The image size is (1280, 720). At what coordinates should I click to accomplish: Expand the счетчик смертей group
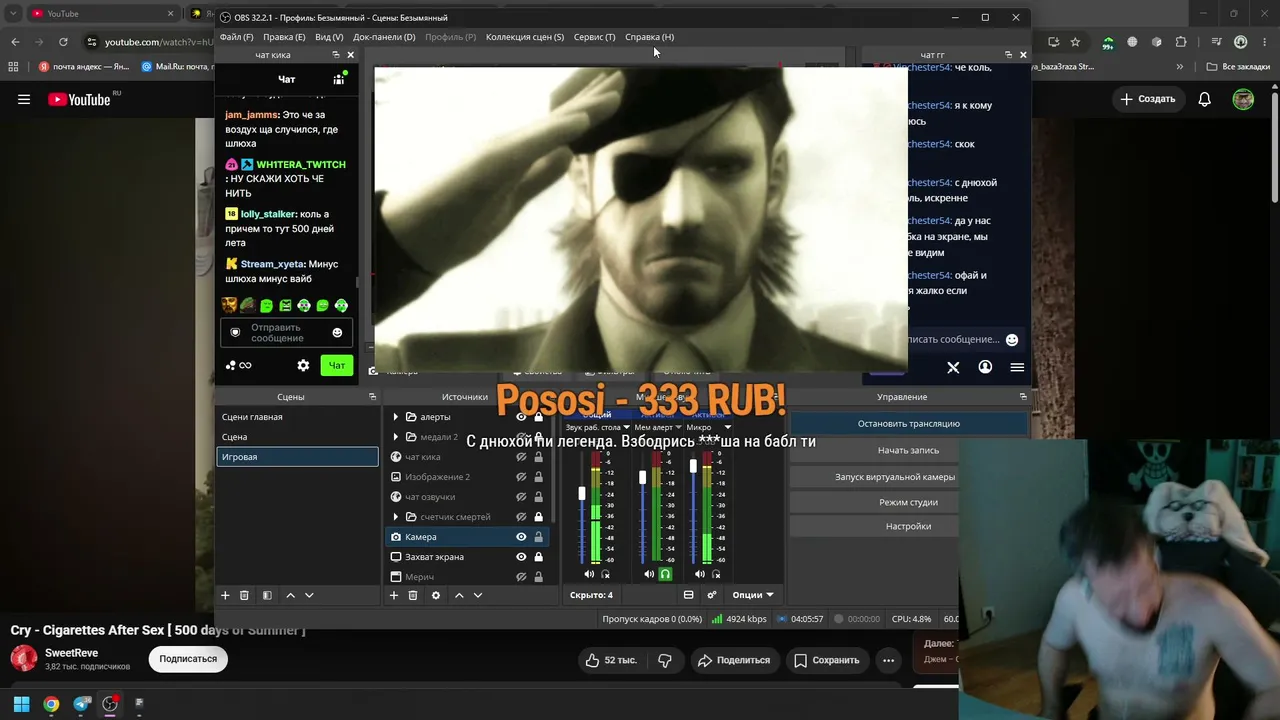(396, 517)
